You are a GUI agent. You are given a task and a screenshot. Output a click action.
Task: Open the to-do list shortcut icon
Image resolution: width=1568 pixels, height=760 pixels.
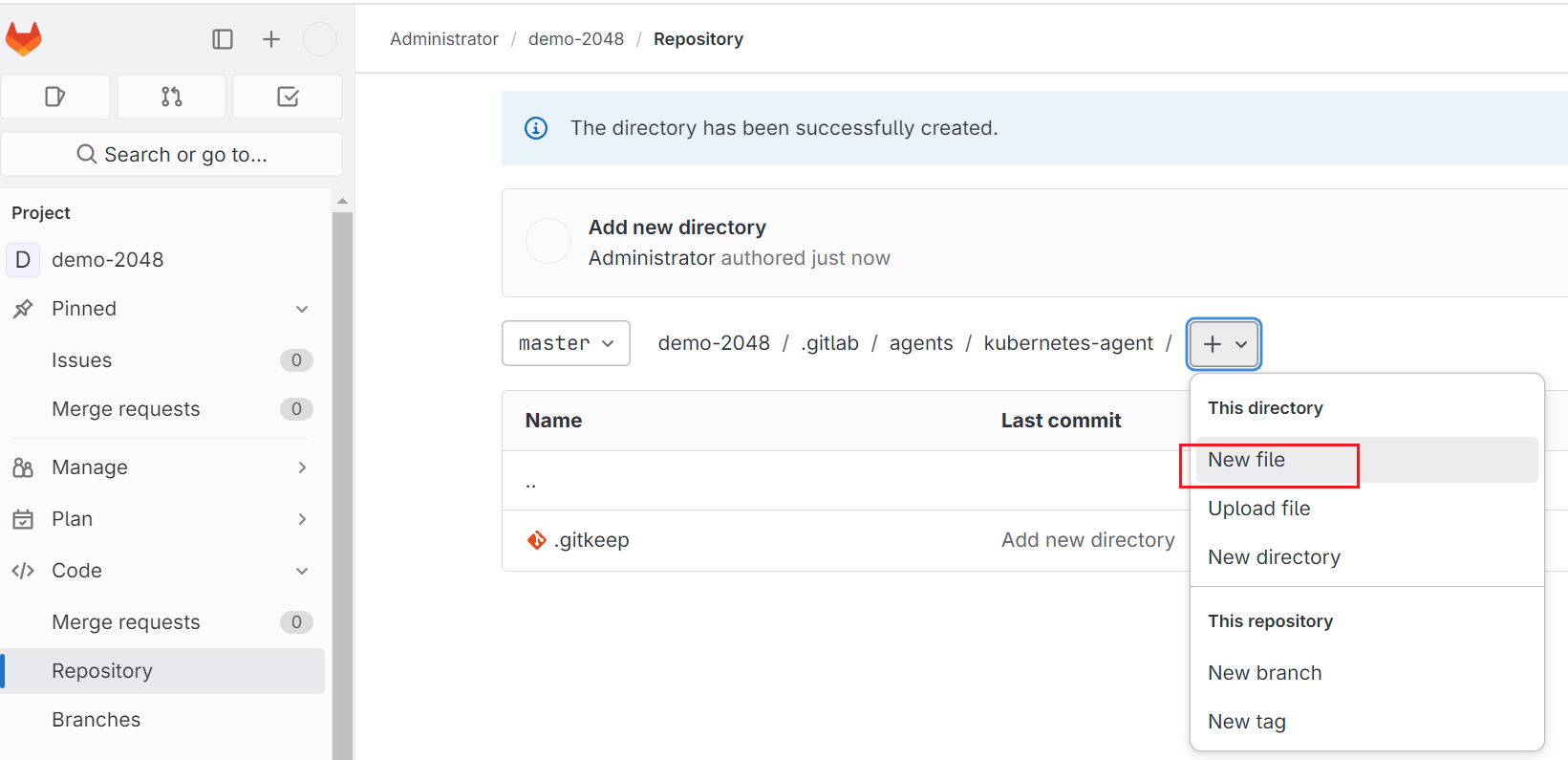[288, 97]
